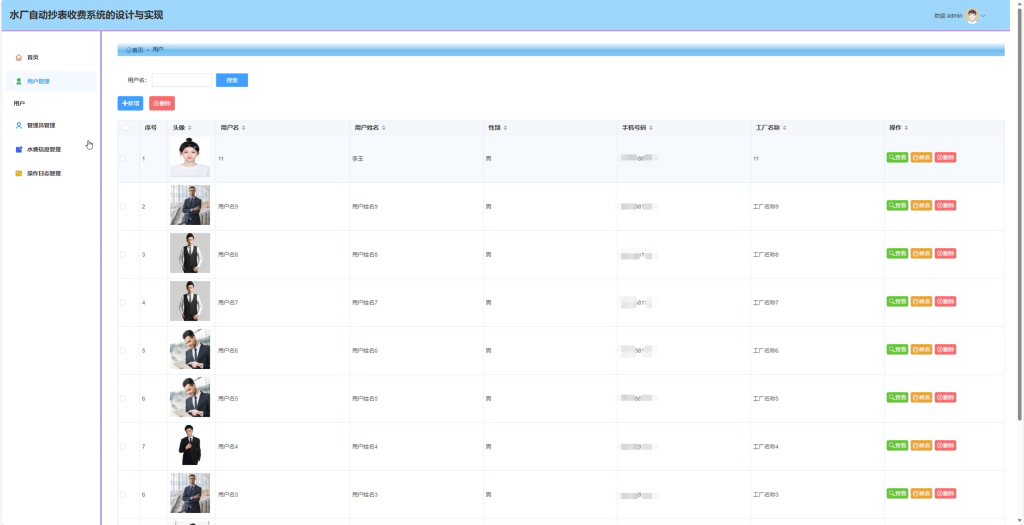
Task: Sort by the 用户姓名 column arrows
Action: coord(383,128)
